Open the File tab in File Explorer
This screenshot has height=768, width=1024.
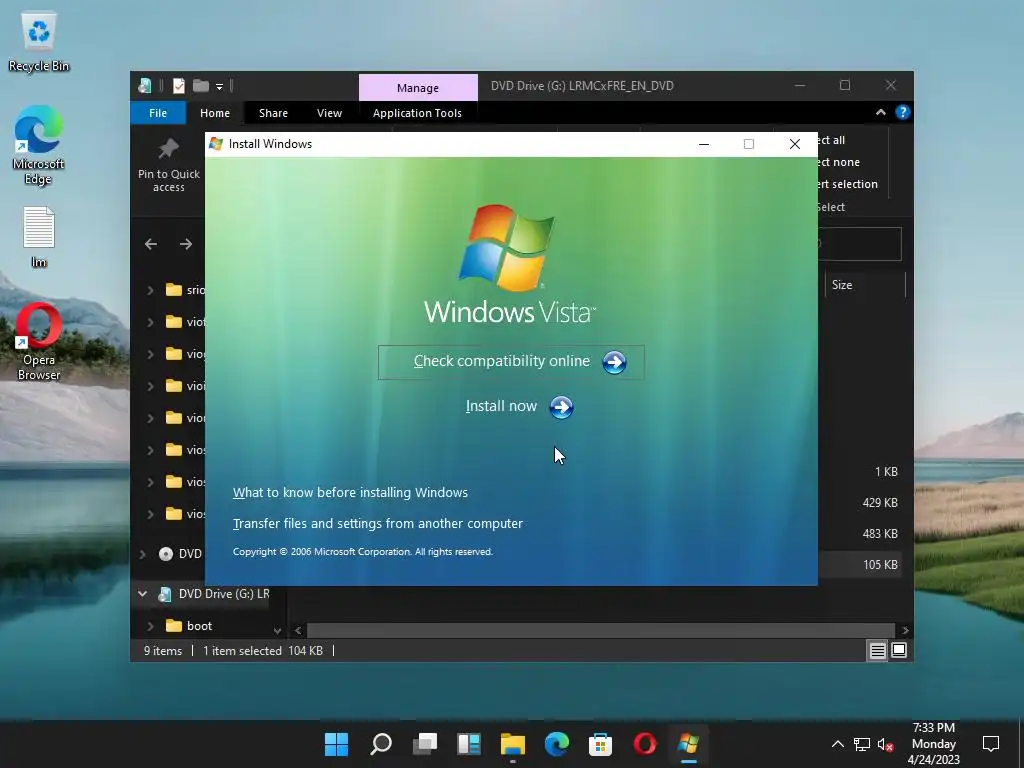[x=158, y=113]
